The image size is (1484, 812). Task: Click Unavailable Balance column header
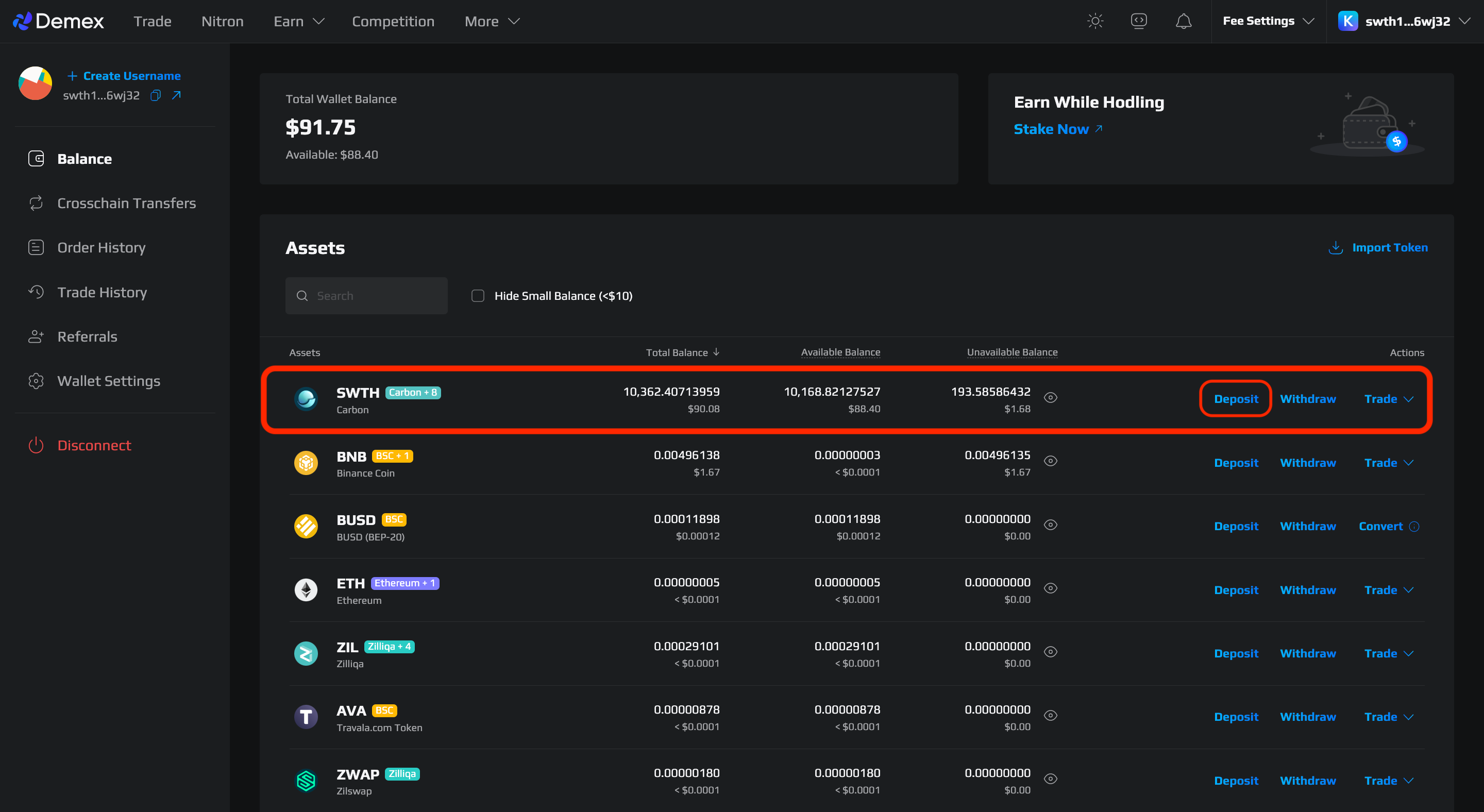tap(1012, 352)
